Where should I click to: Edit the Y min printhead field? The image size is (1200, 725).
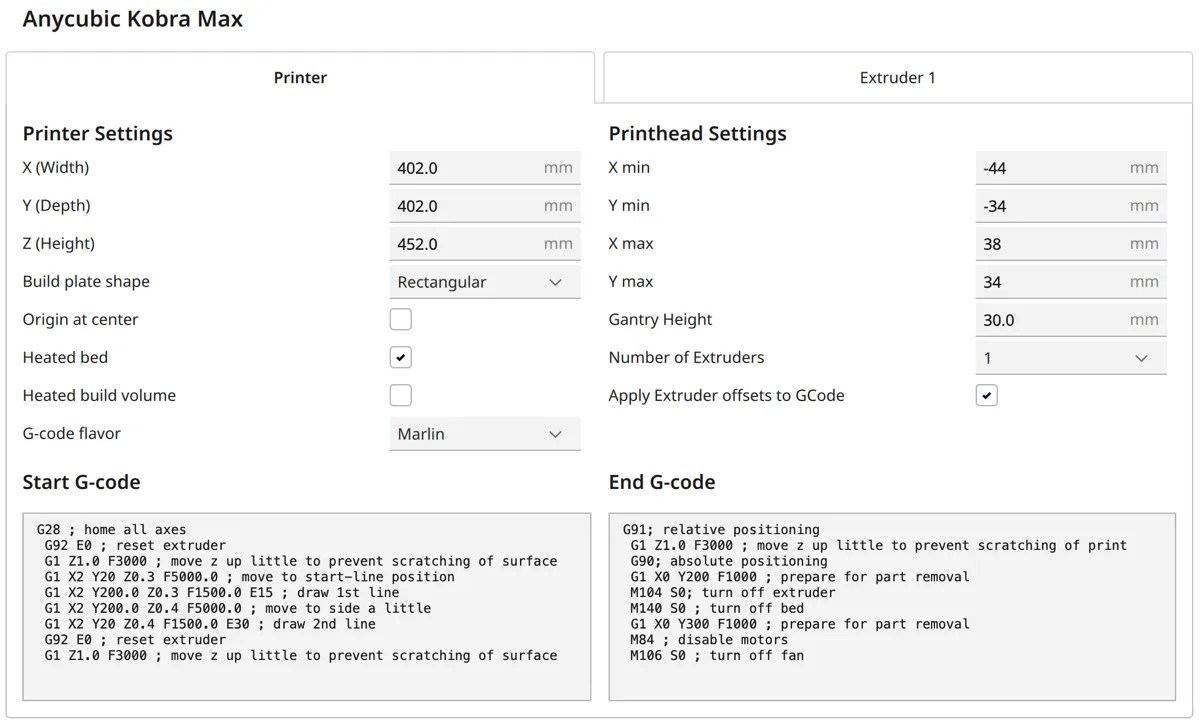click(1051, 206)
